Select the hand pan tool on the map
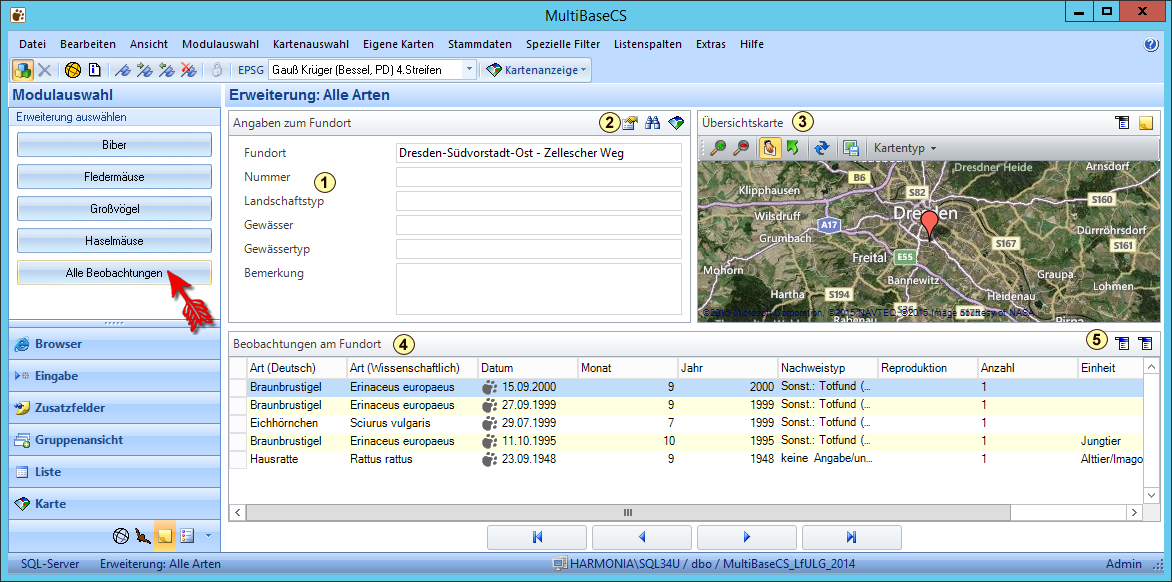This screenshot has width=1172, height=582. tap(768, 148)
